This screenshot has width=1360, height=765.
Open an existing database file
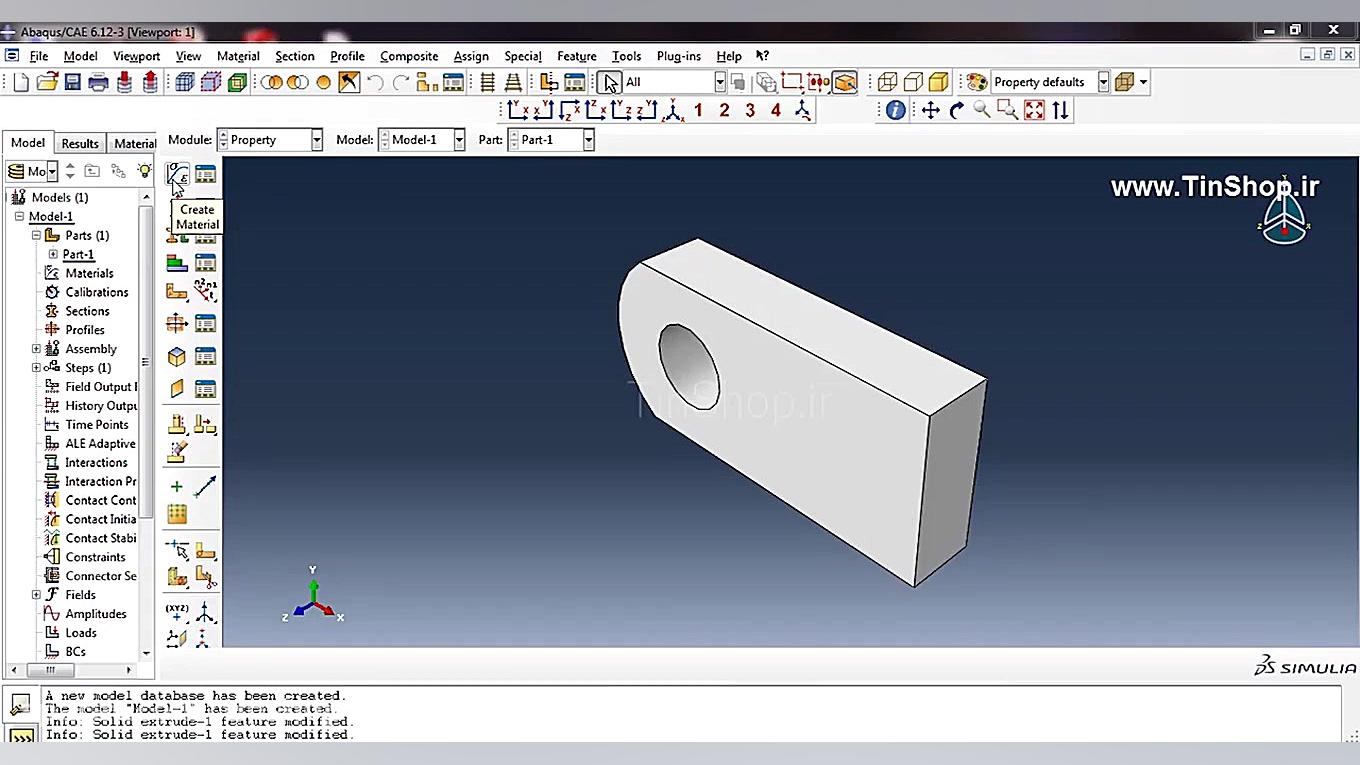pyautogui.click(x=47, y=83)
